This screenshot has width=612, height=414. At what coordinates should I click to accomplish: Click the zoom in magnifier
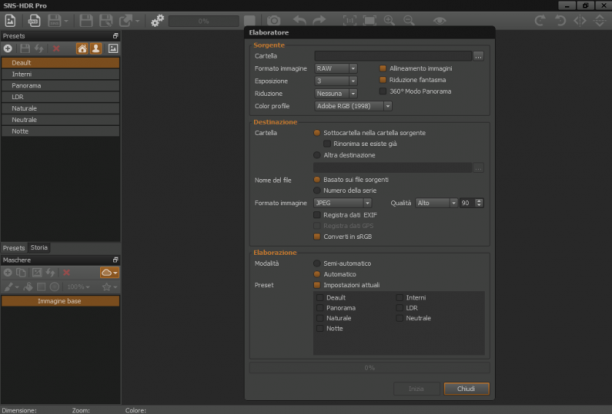click(x=389, y=20)
